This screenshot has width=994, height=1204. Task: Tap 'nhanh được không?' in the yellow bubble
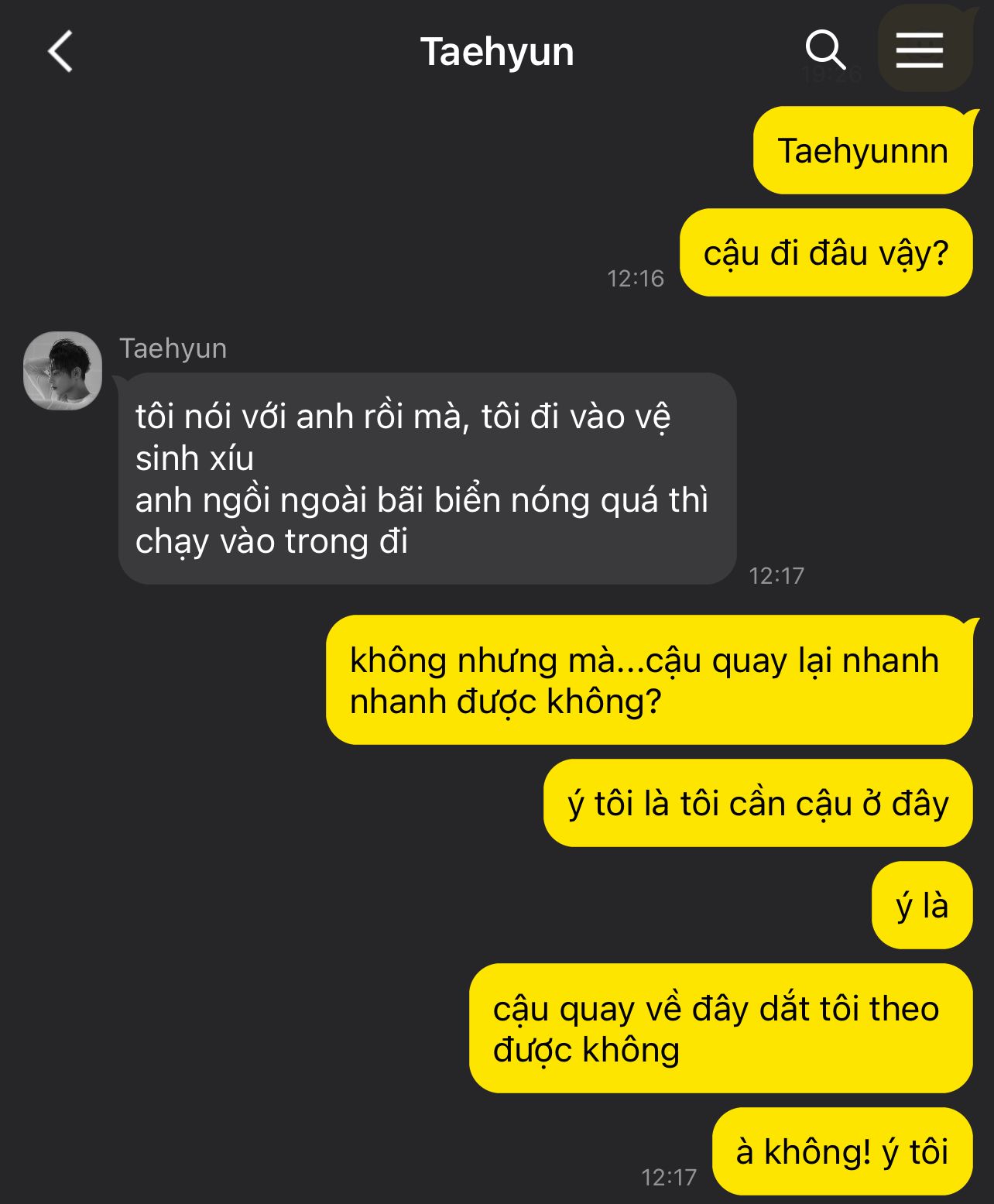tap(506, 702)
